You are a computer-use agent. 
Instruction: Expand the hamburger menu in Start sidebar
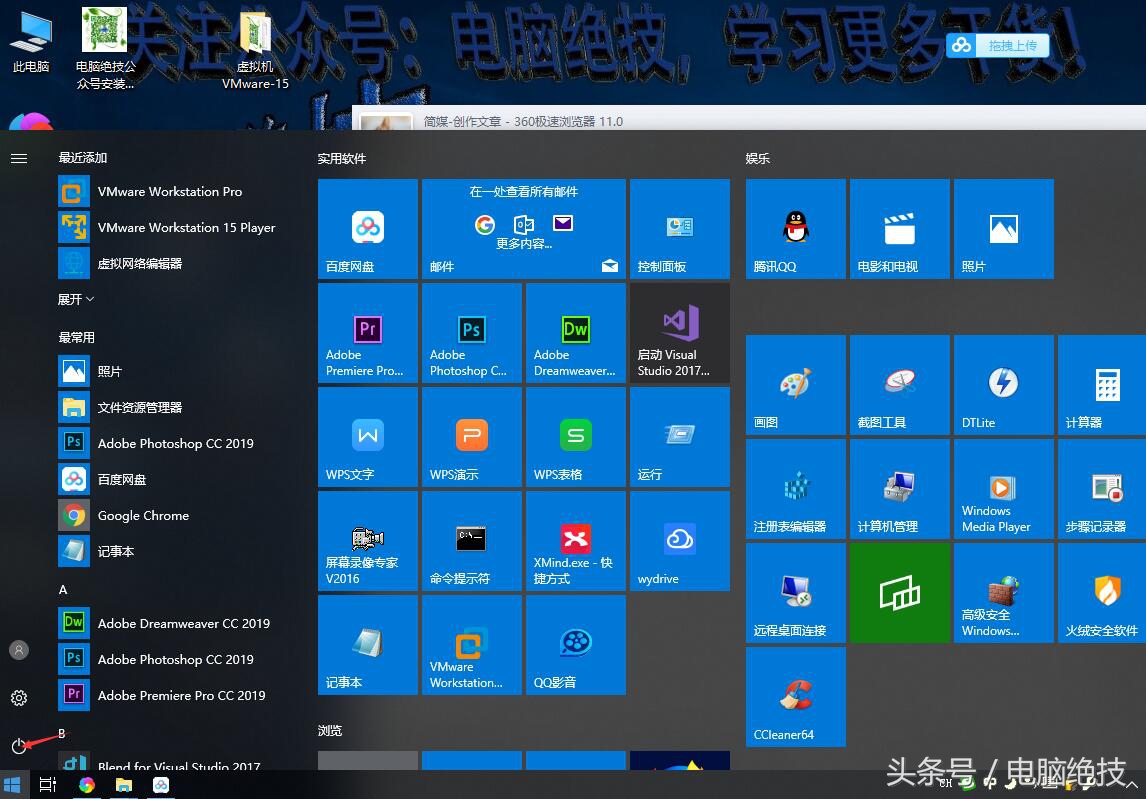click(18, 156)
